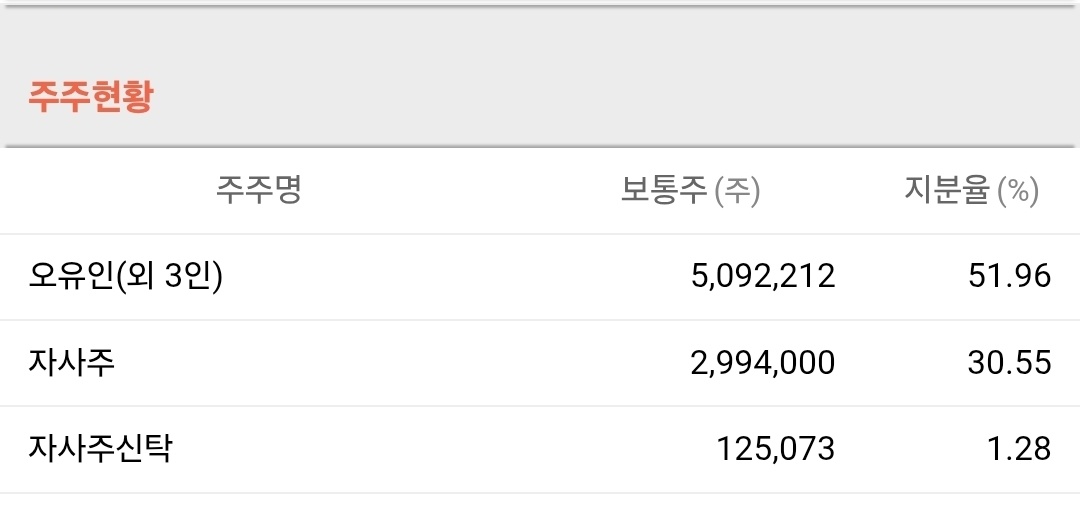Image resolution: width=1080 pixels, height=510 pixels.
Task: Select the 30.55 ownership percentage
Action: [x=1009, y=362]
